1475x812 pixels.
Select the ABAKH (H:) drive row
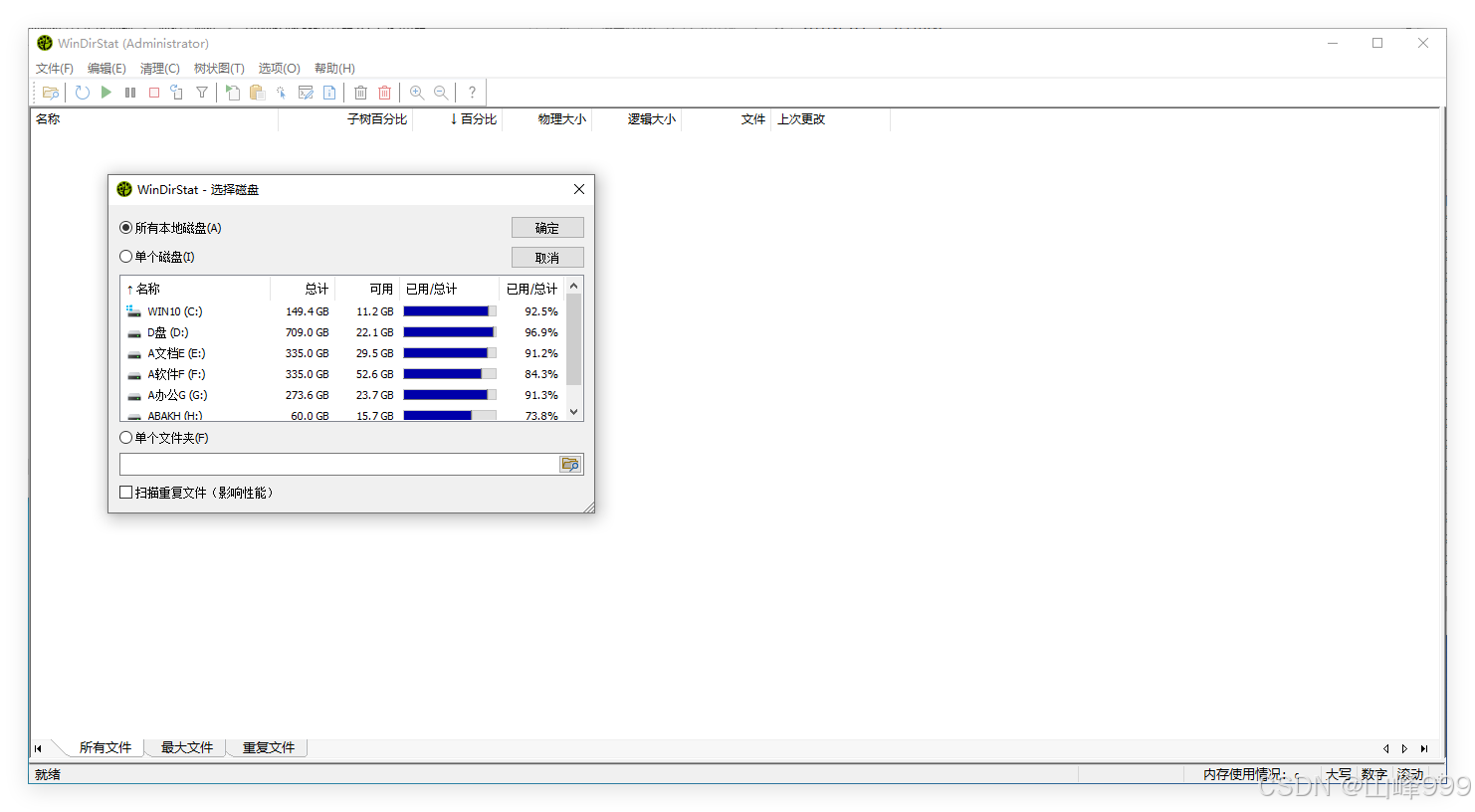(x=342, y=415)
